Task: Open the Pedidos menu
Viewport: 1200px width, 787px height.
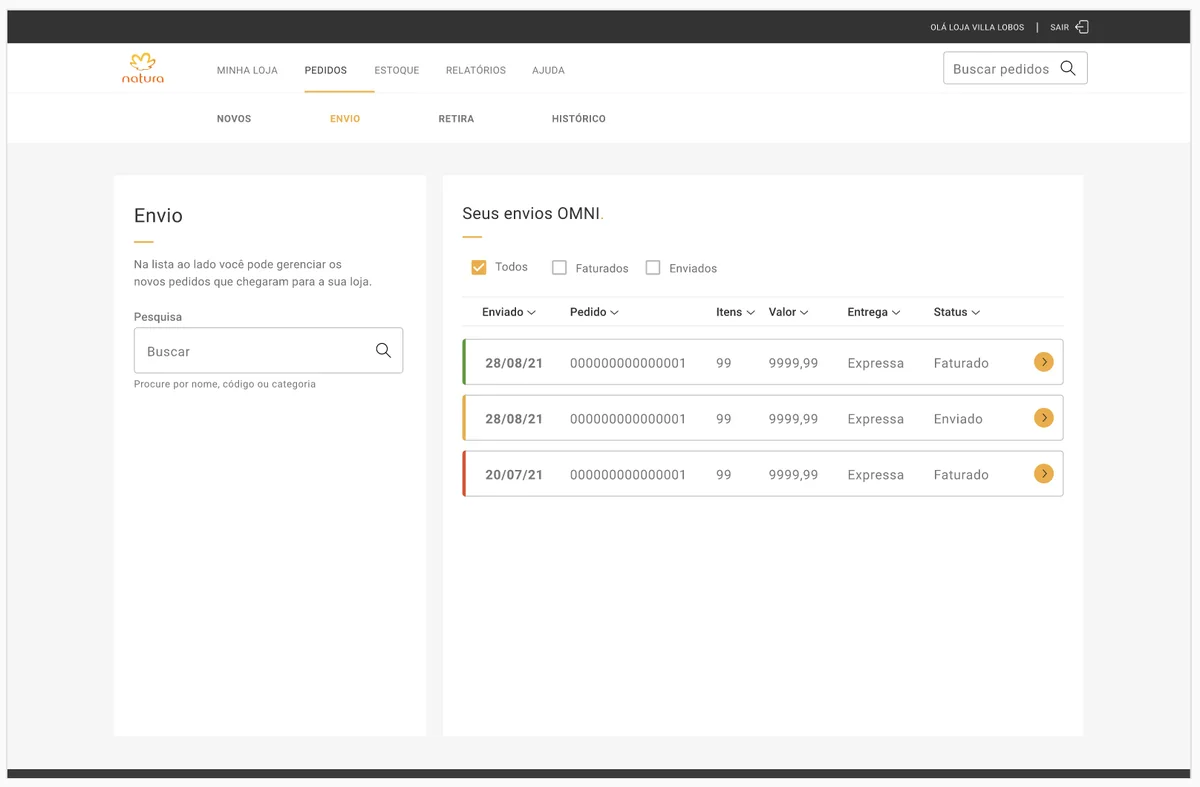Action: [326, 71]
